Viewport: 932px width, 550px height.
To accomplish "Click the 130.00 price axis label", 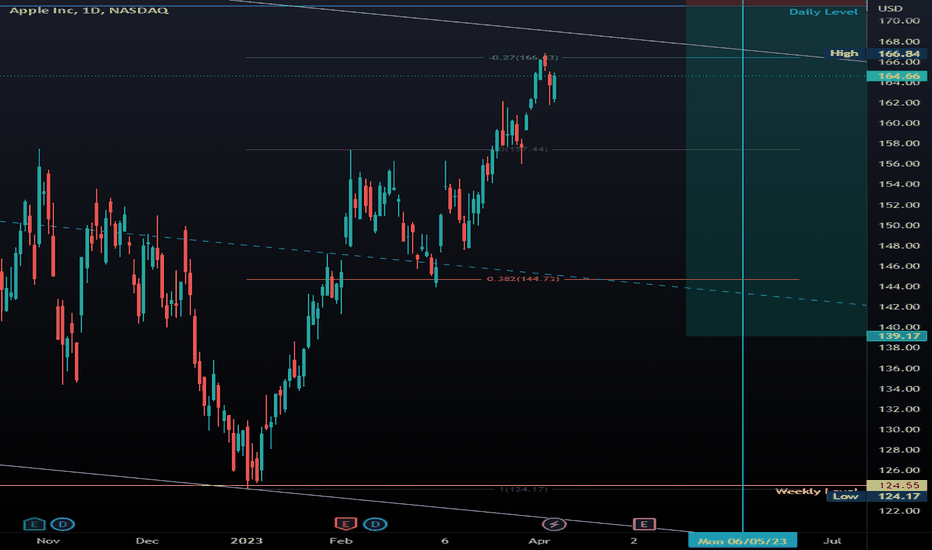I will (x=899, y=429).
